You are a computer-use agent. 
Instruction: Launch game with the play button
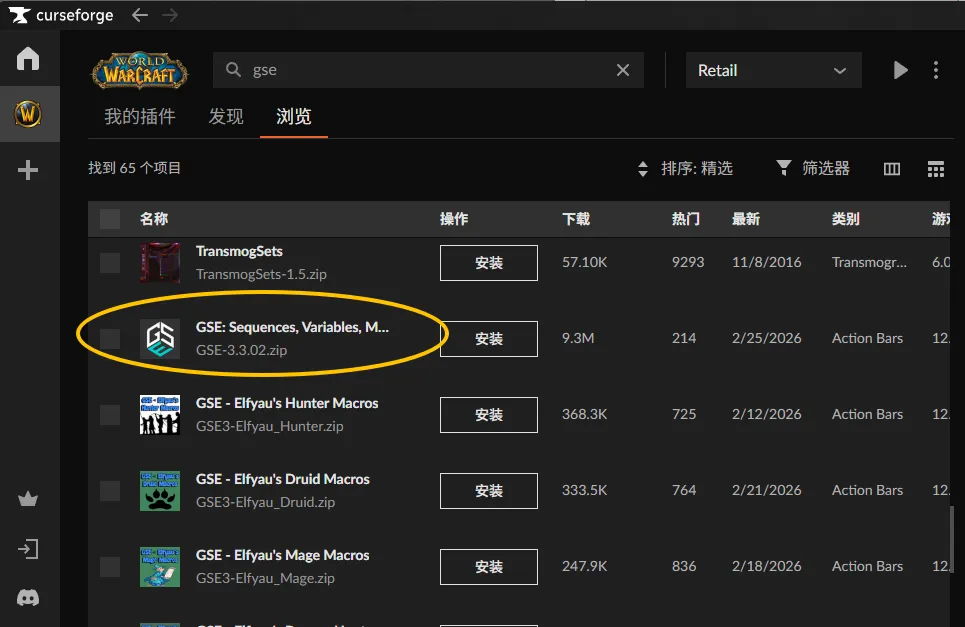pyautogui.click(x=900, y=70)
